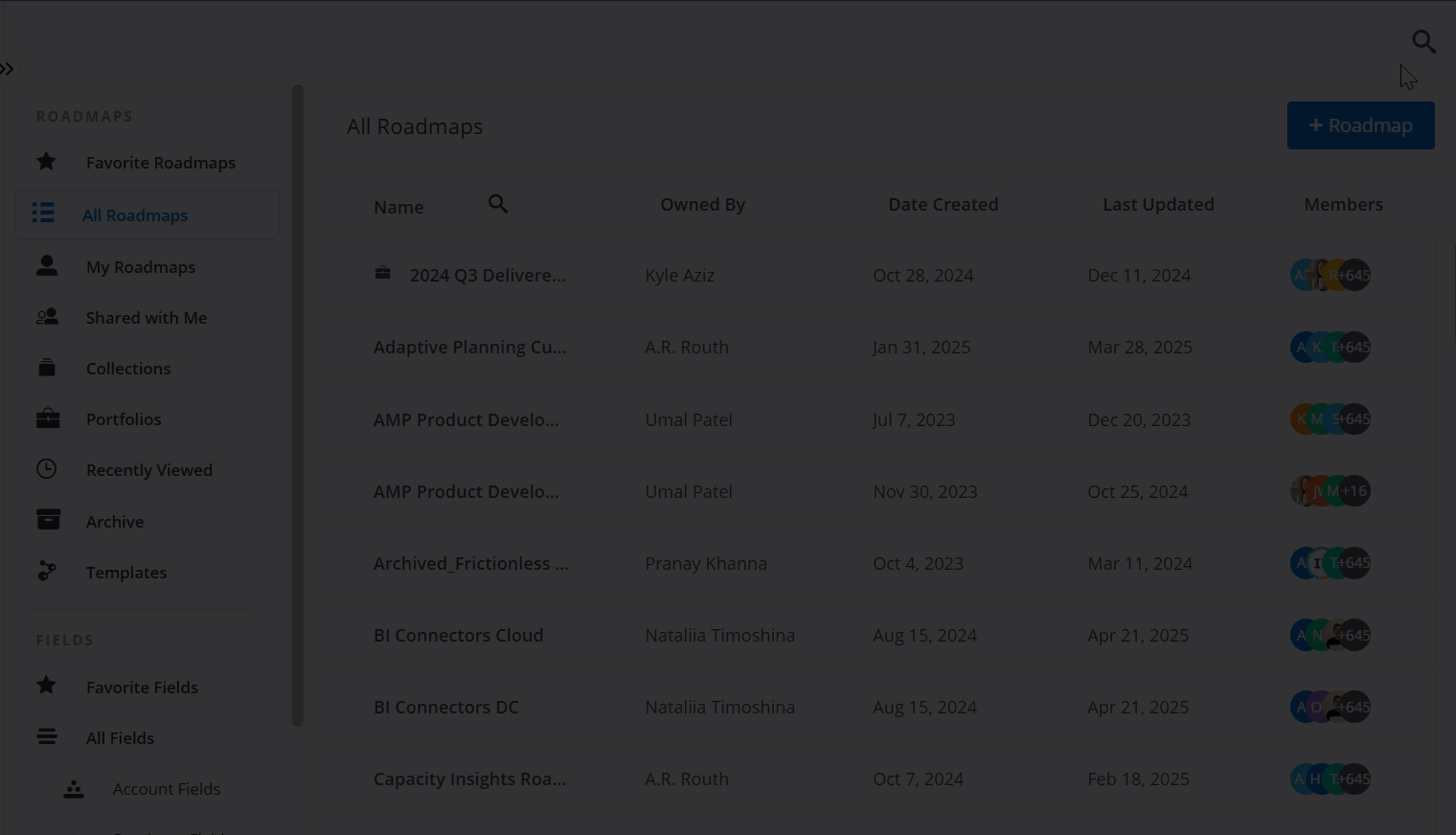The height and width of the screenshot is (835, 1456).
Task: Click the Shared with Me people icon
Action: [46, 316]
